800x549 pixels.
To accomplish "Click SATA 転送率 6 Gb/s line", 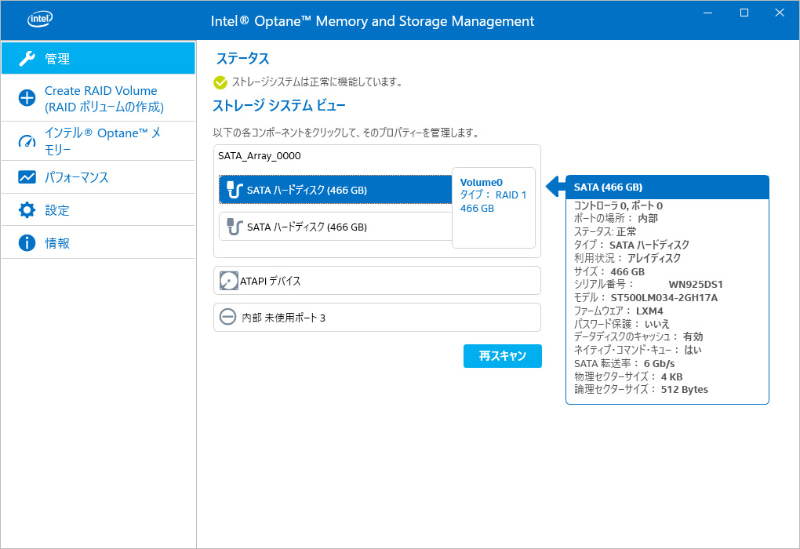I will (624, 363).
